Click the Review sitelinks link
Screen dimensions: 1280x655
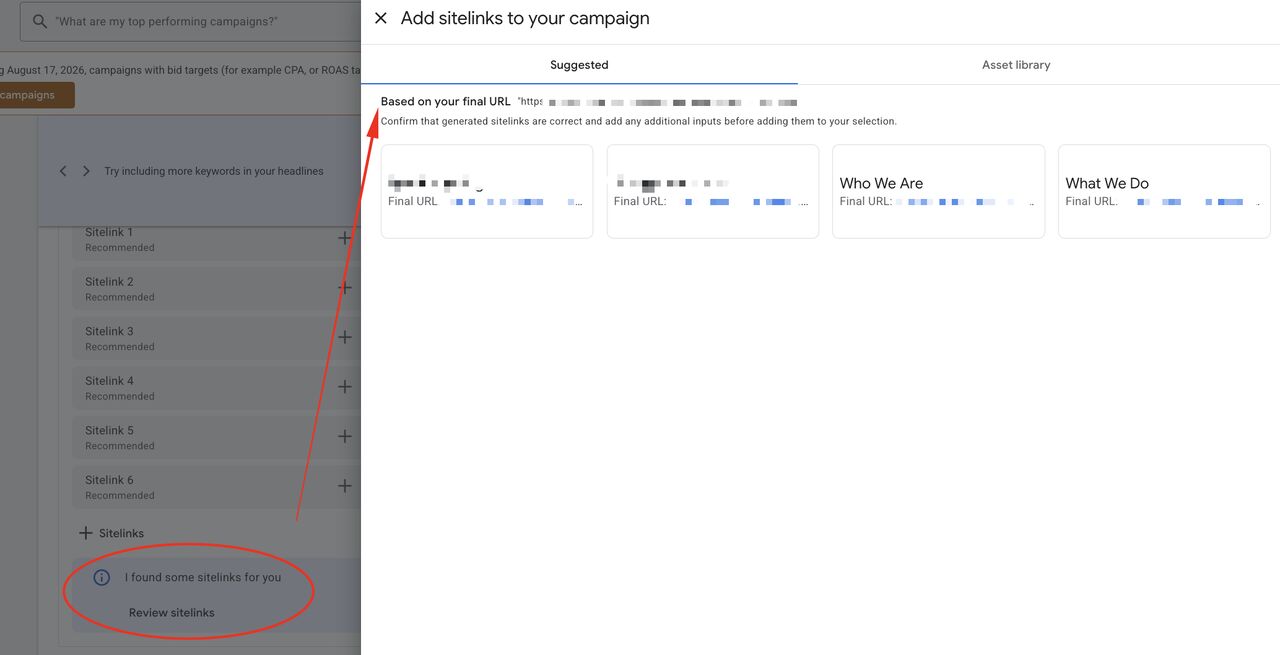coord(172,612)
